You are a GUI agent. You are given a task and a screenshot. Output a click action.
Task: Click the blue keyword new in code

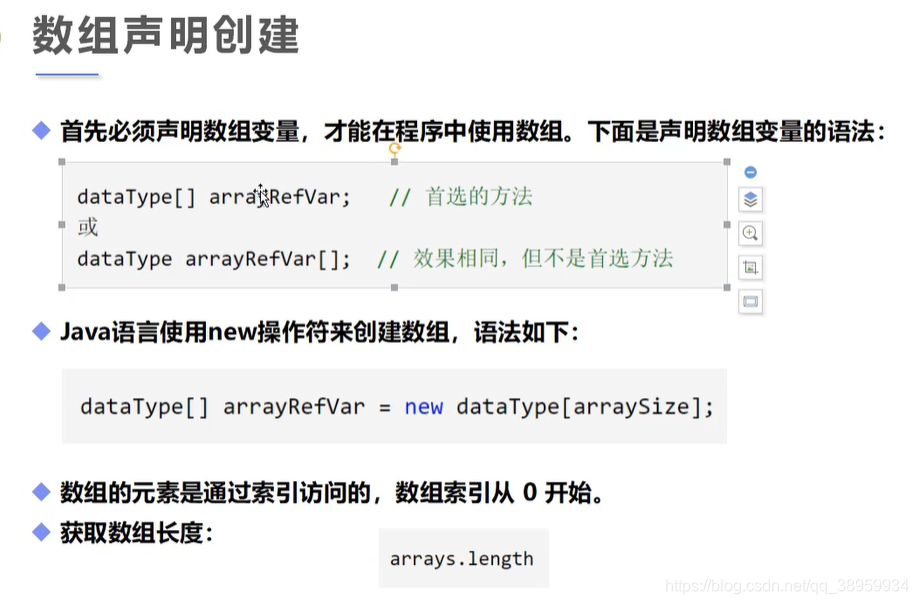[x=423, y=407]
